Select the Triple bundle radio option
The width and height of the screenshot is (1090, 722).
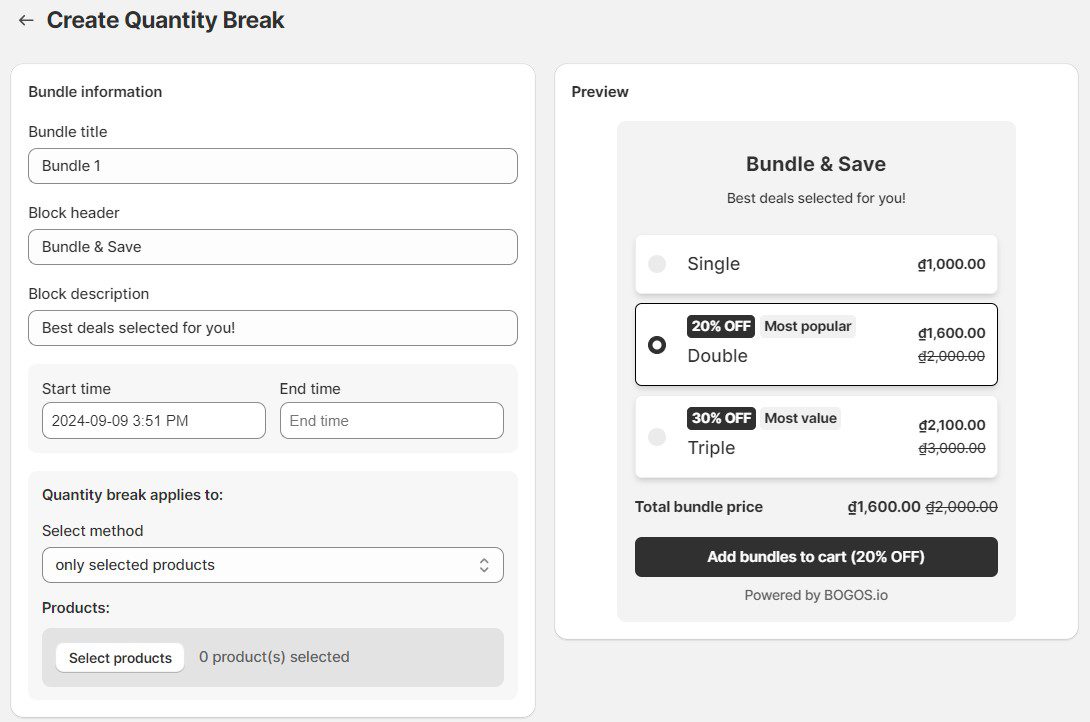click(x=657, y=437)
